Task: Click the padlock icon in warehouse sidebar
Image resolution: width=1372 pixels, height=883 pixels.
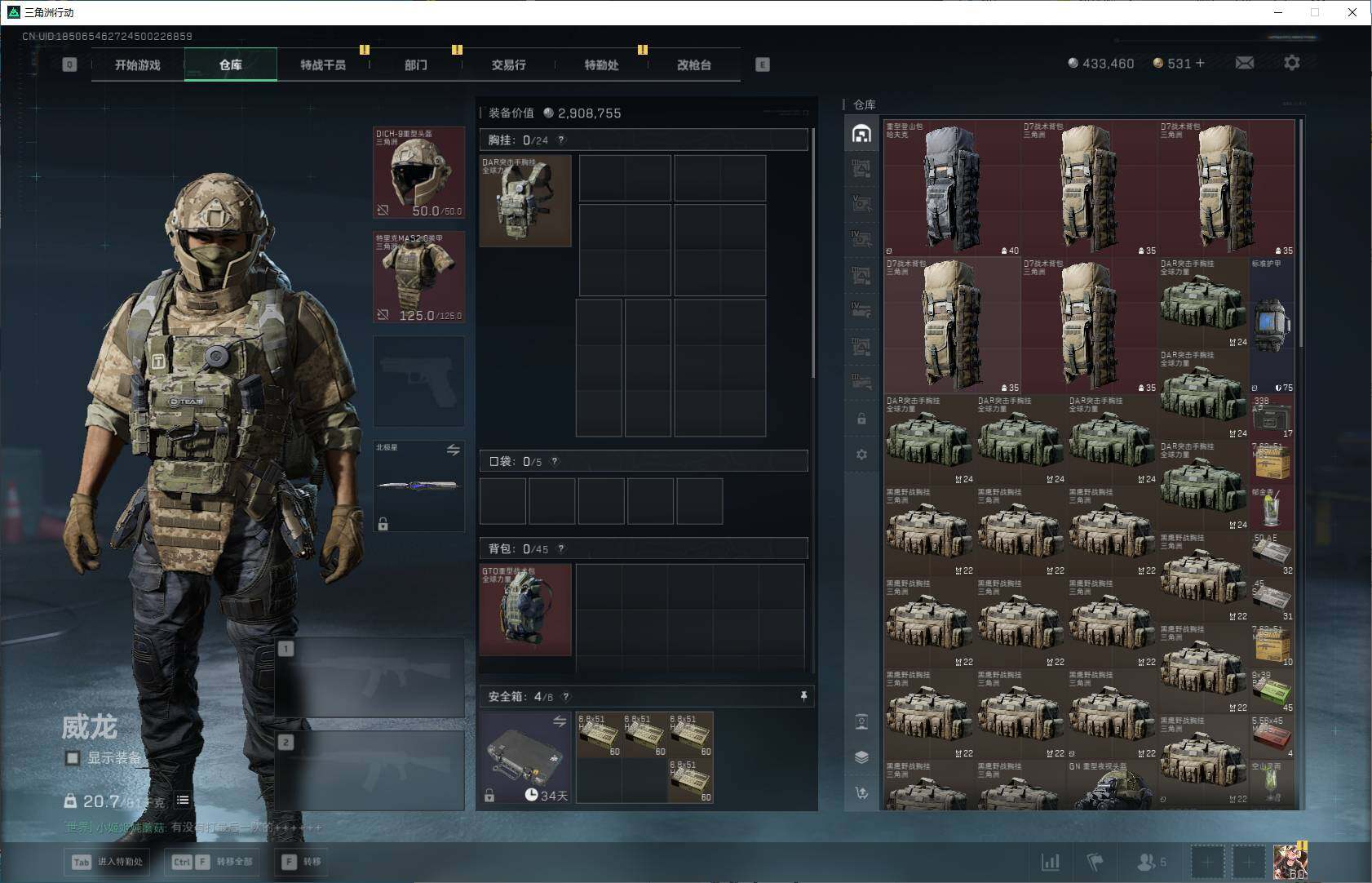Action: pyautogui.click(x=861, y=419)
